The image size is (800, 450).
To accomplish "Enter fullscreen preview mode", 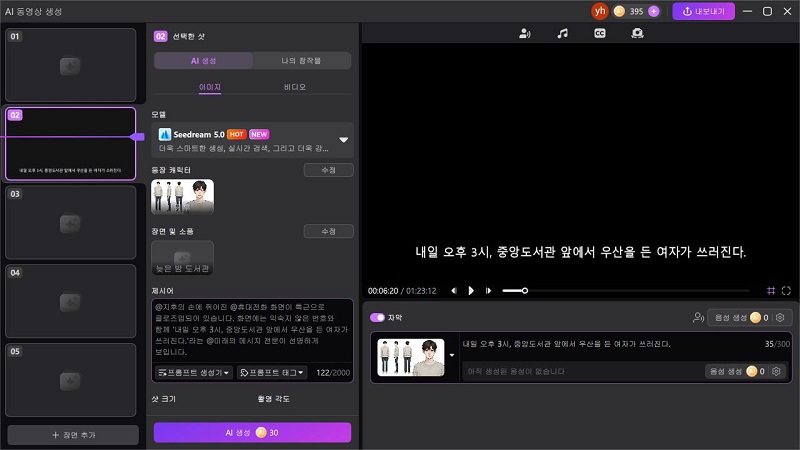I will (786, 291).
